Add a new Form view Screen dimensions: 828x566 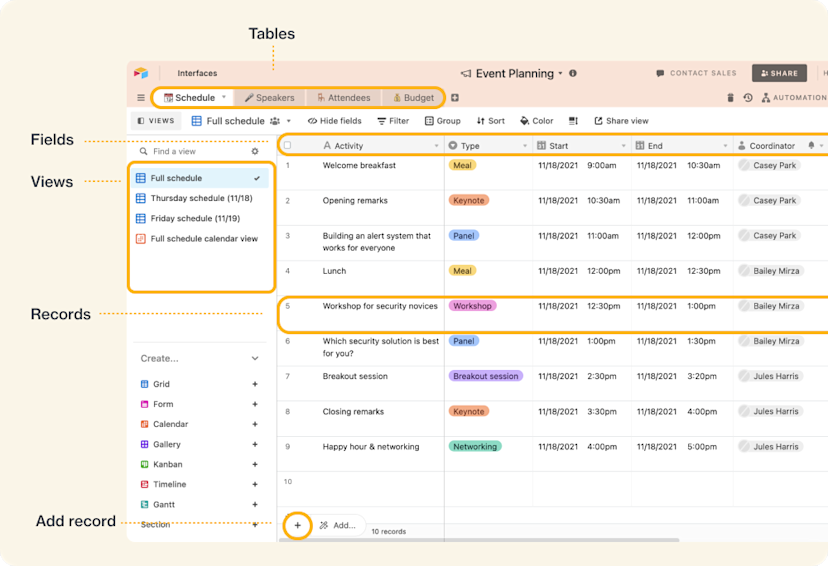pos(255,404)
